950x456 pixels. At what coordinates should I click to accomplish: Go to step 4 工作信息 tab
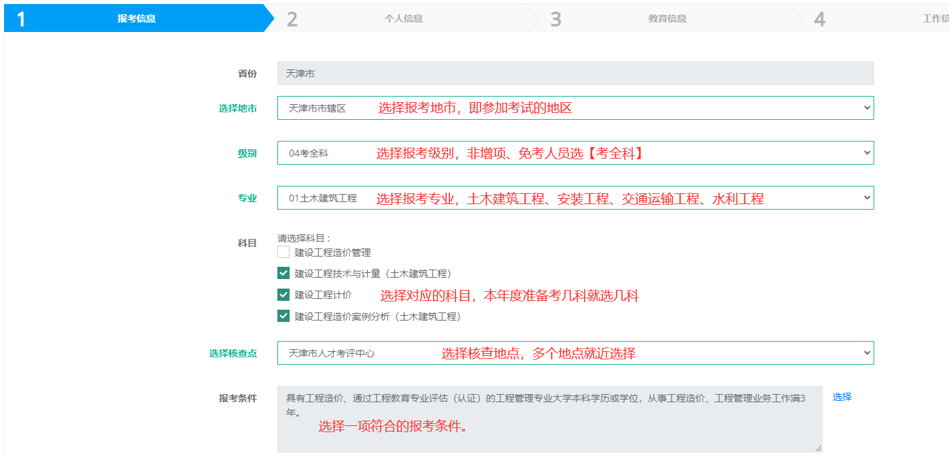pos(871,18)
